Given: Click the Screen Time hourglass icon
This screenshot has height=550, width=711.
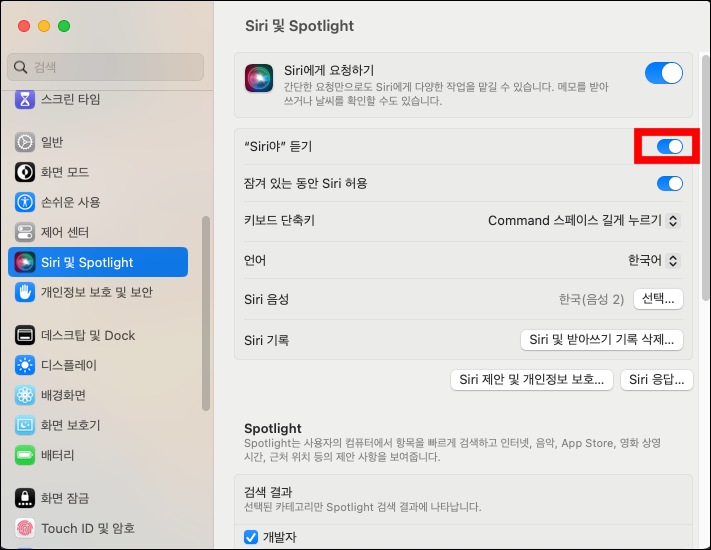Looking at the screenshot, I should tap(24, 99).
